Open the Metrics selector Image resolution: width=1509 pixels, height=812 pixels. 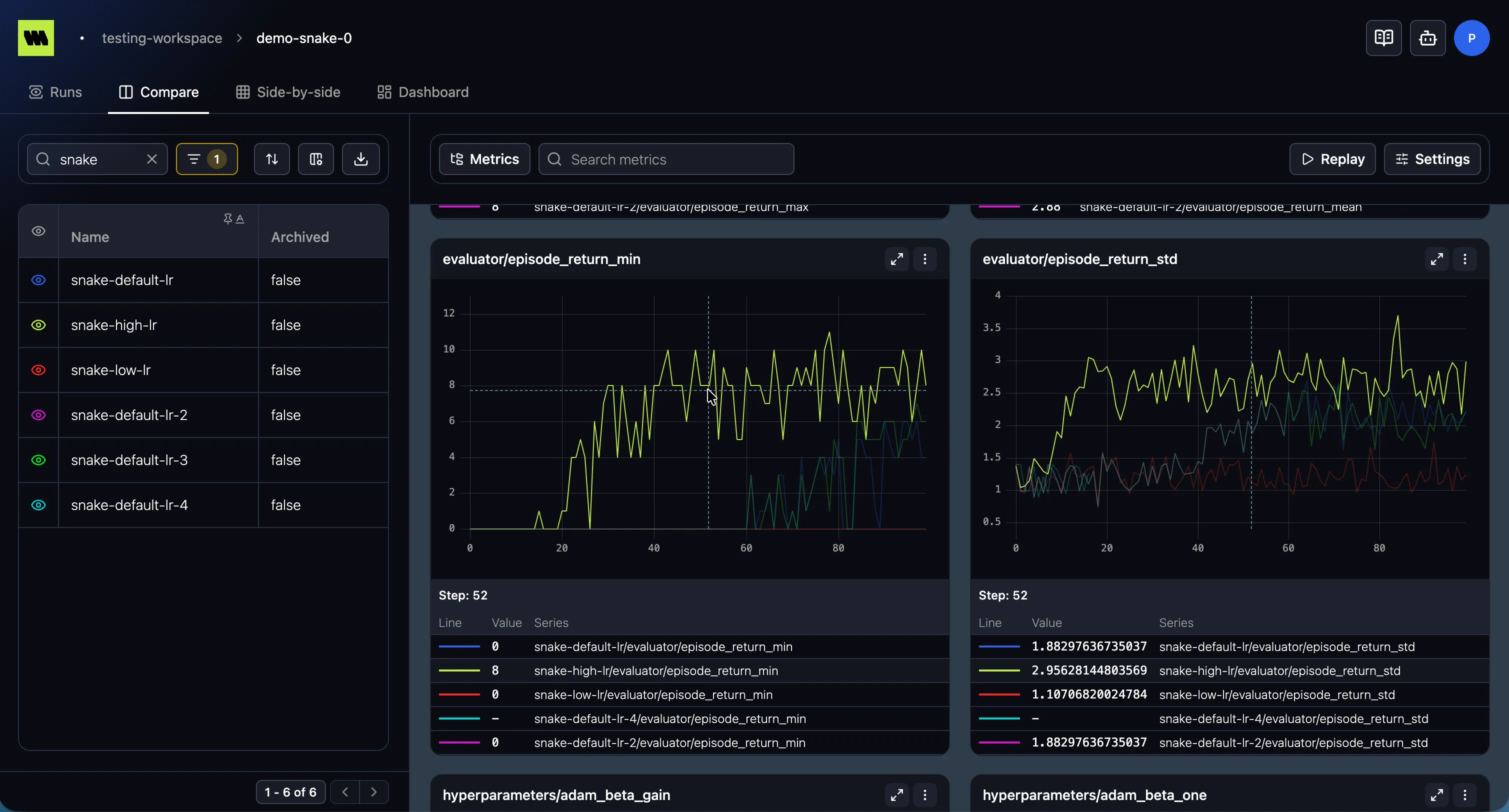click(484, 159)
